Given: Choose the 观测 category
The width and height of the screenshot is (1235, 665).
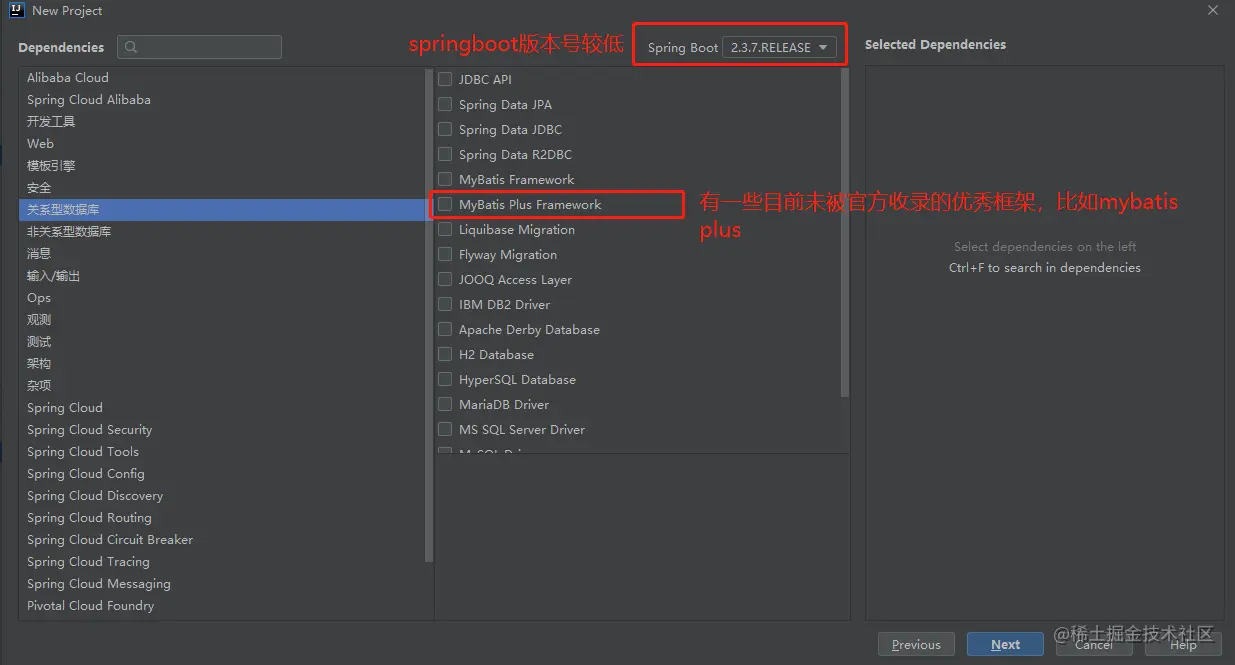Looking at the screenshot, I should point(222,319).
